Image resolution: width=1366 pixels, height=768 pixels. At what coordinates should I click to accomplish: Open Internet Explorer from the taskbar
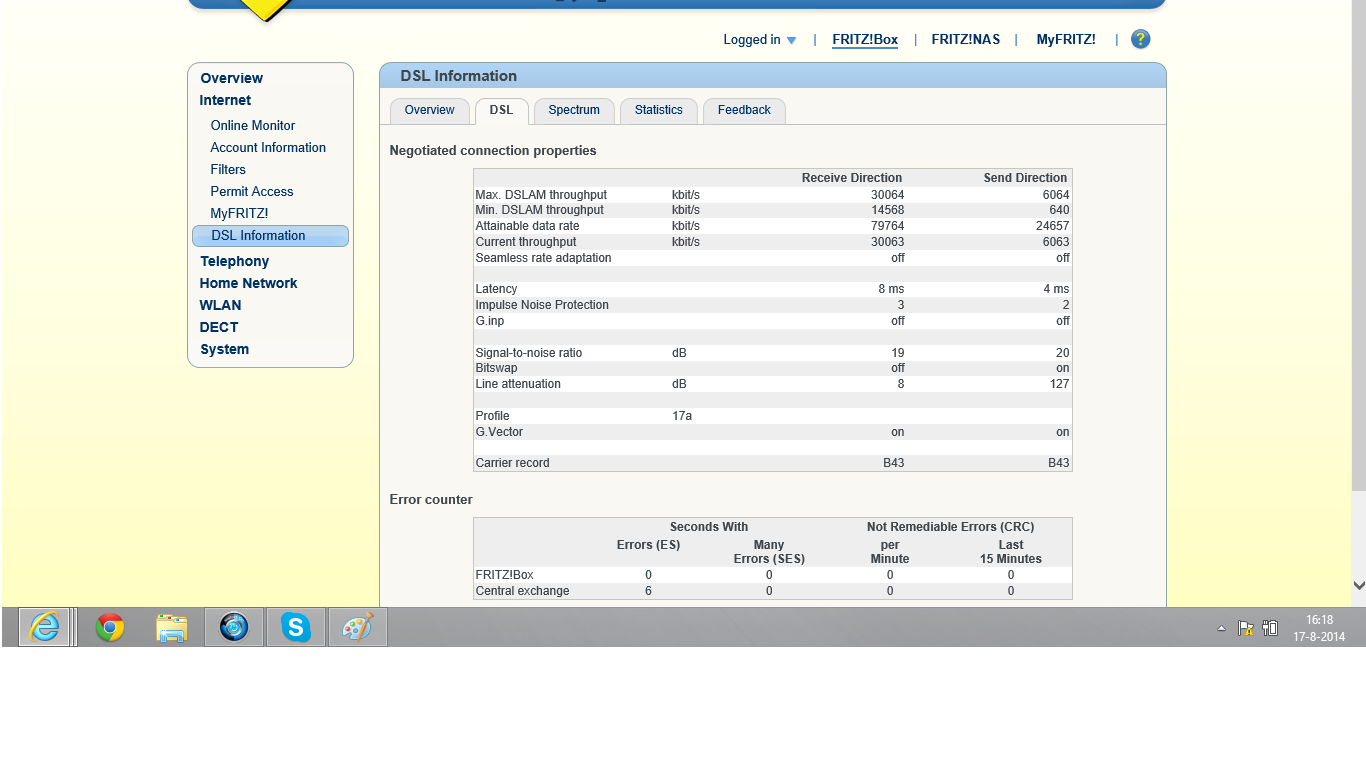tap(44, 627)
